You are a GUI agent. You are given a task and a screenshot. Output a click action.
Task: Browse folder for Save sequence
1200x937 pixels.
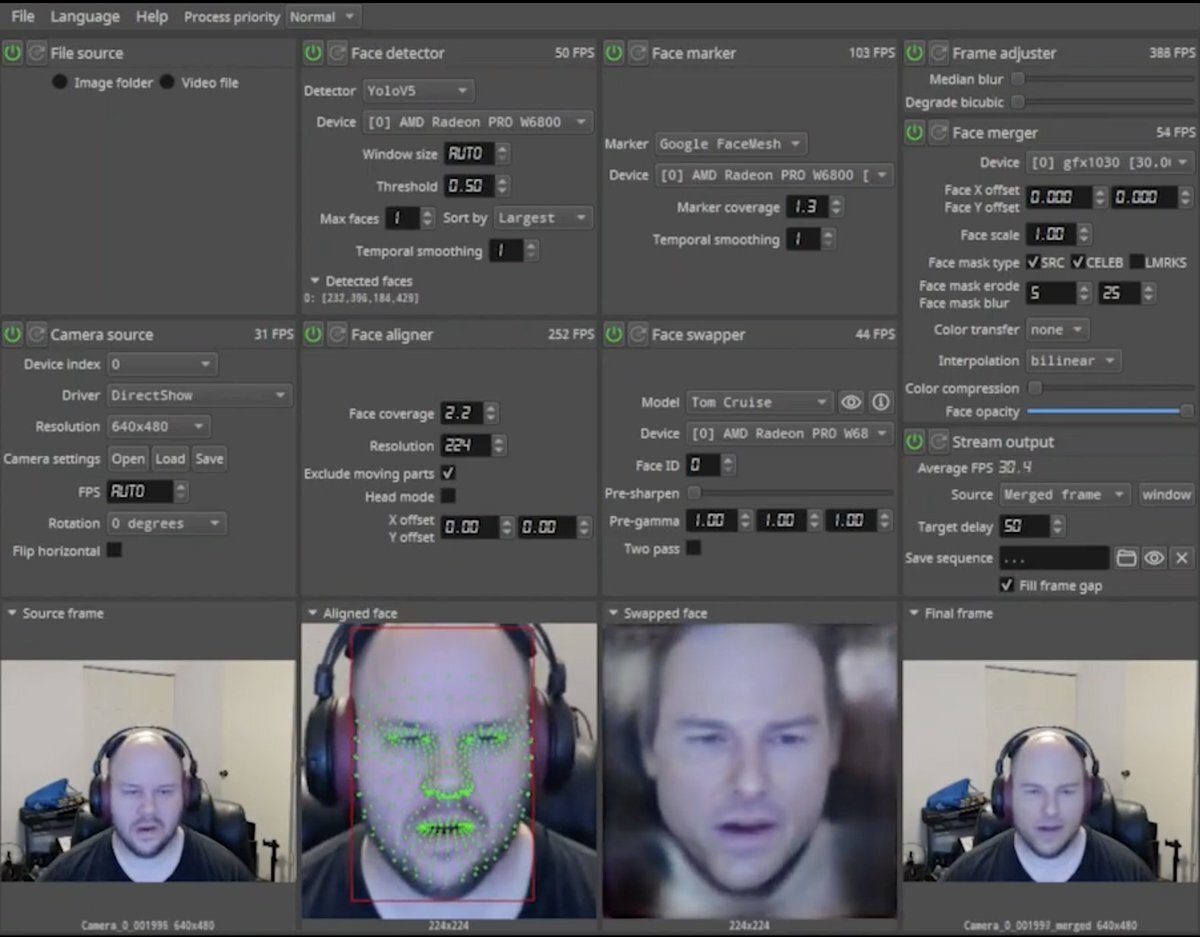tap(1126, 558)
